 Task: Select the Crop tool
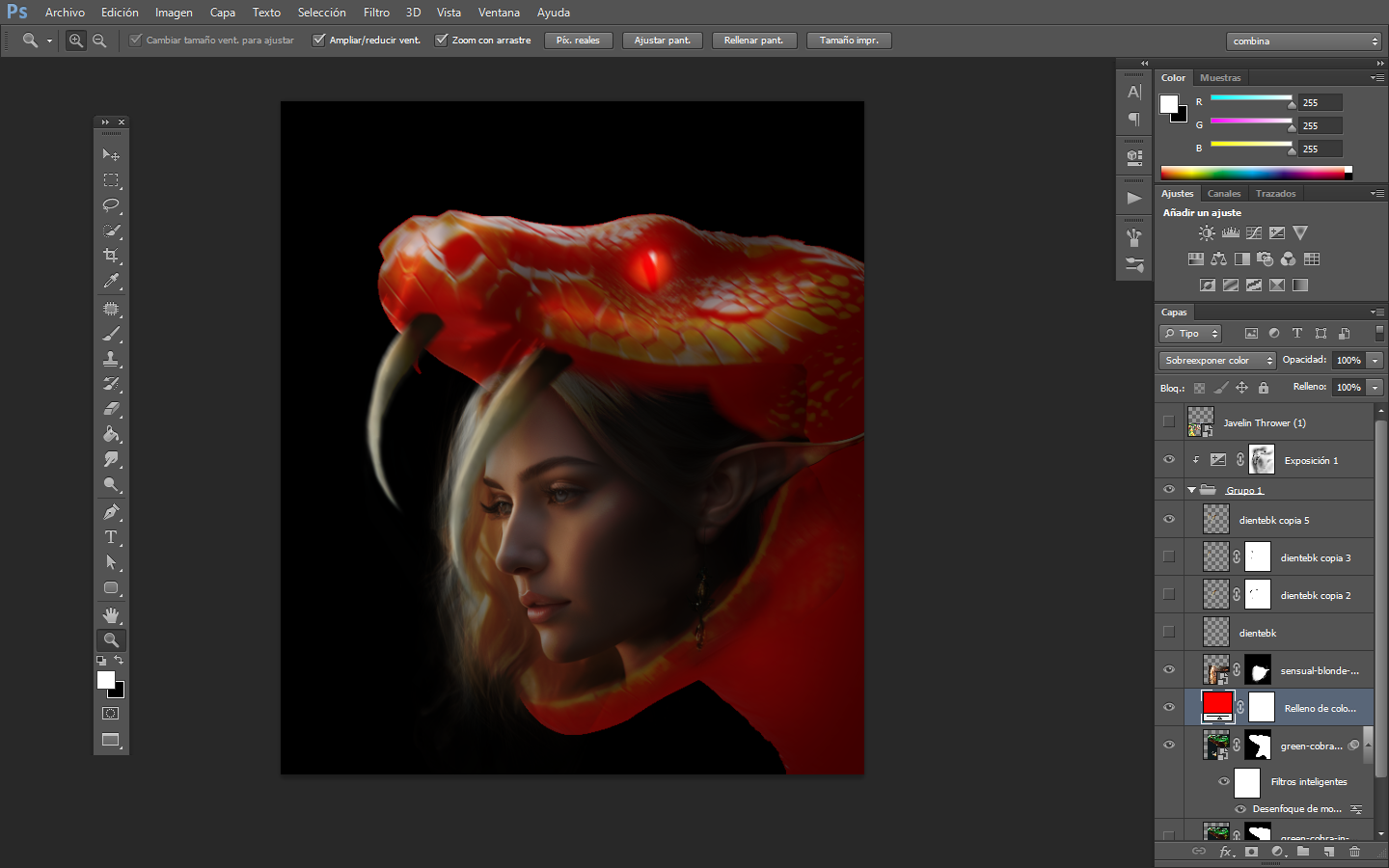[x=111, y=257]
